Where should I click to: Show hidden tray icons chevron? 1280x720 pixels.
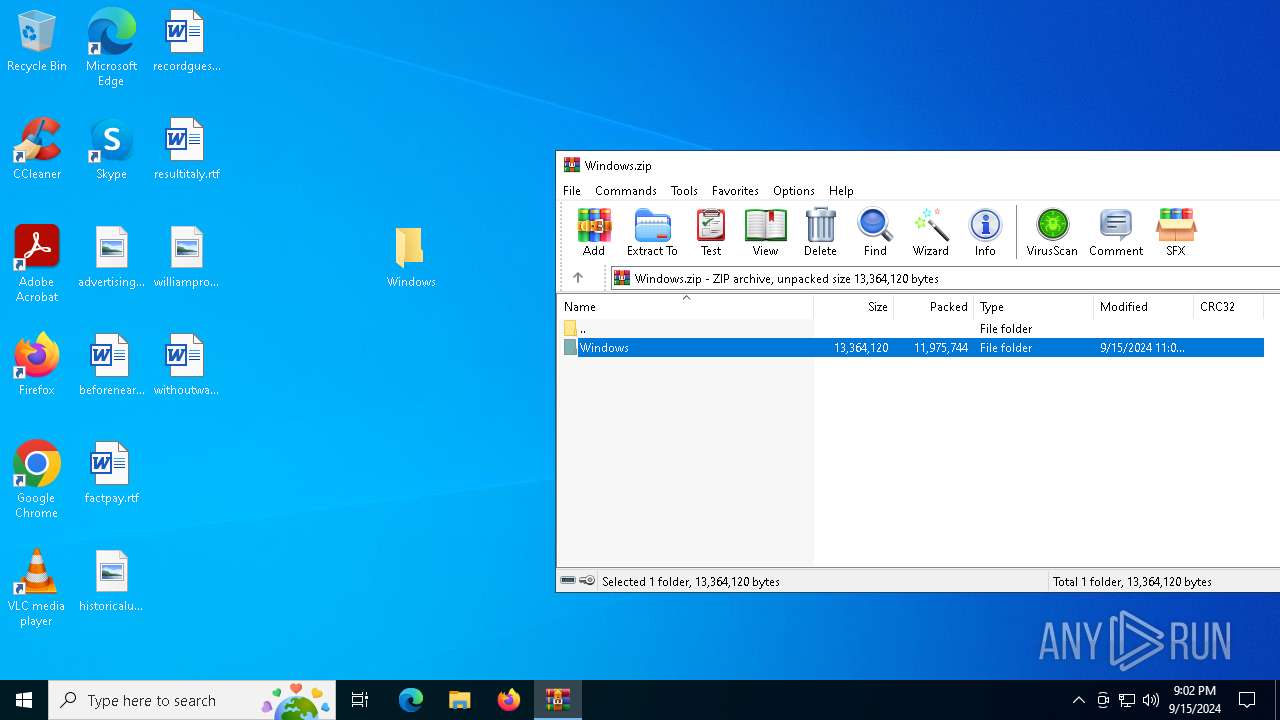point(1078,700)
